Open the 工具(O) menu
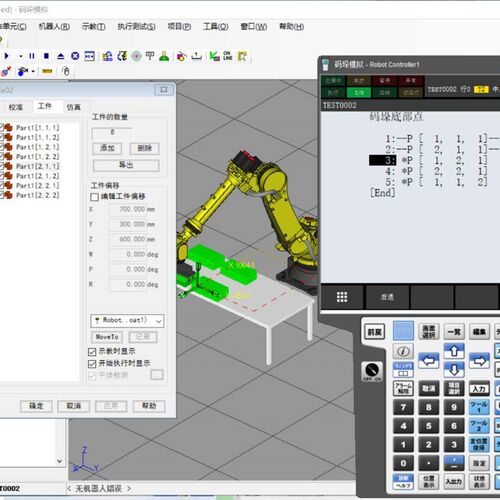Screen dimensions: 500x500 (x=216, y=26)
